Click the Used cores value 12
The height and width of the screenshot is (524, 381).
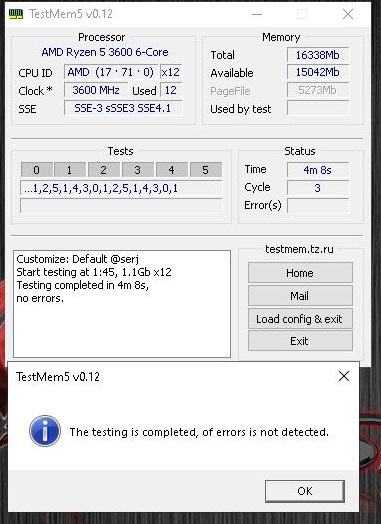pos(171,90)
